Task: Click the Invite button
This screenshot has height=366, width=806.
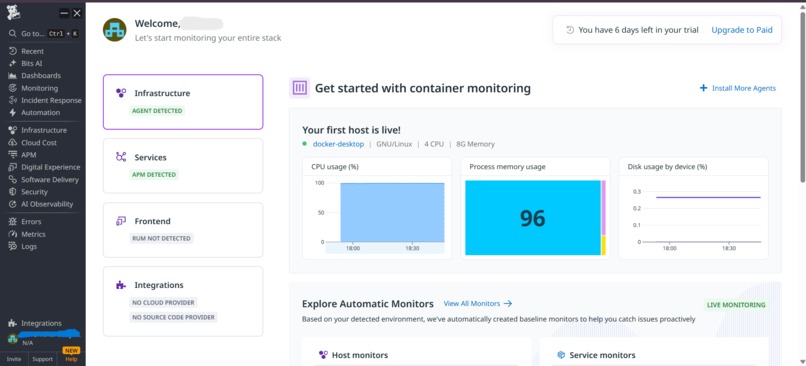Action: tap(14, 359)
